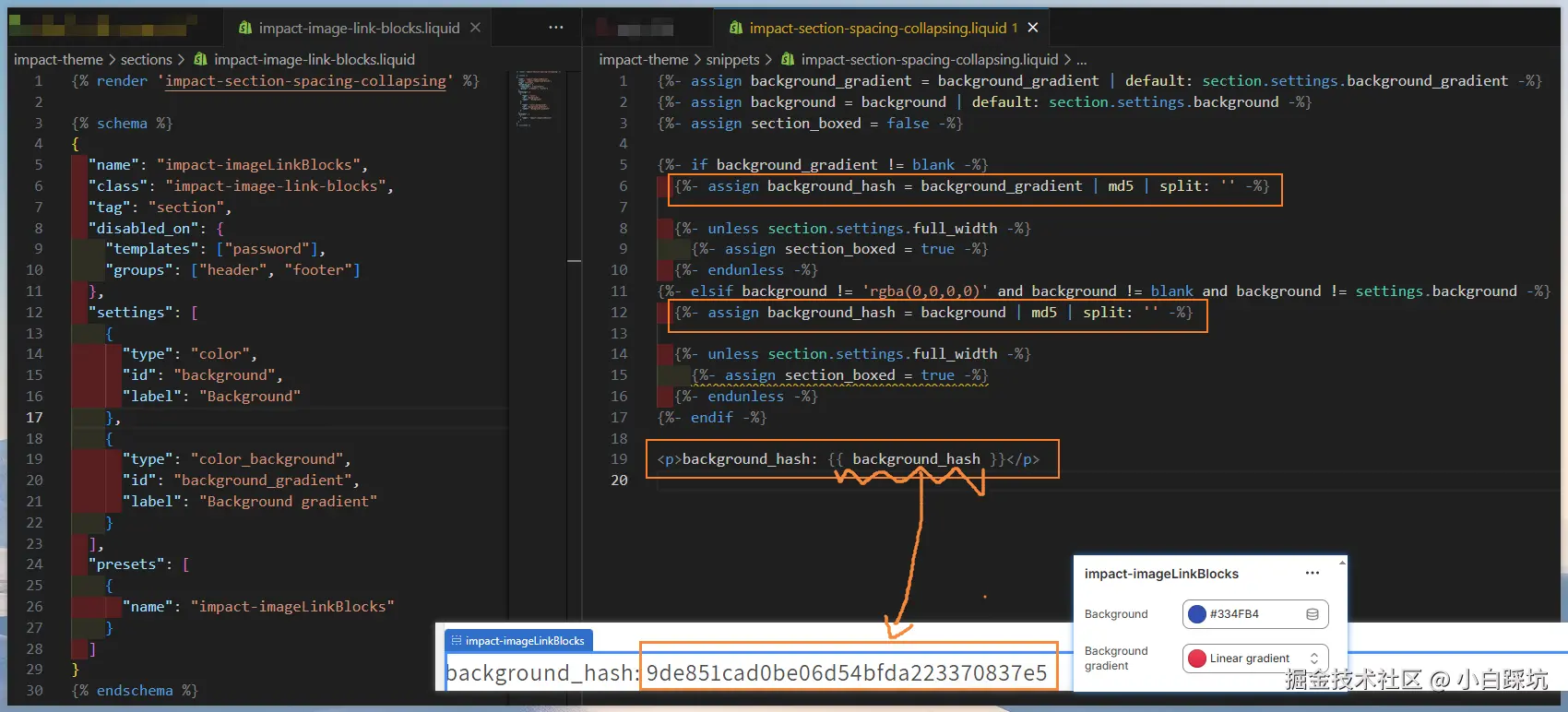Click assign background_hash = background_gradient | md5 line

(972, 186)
